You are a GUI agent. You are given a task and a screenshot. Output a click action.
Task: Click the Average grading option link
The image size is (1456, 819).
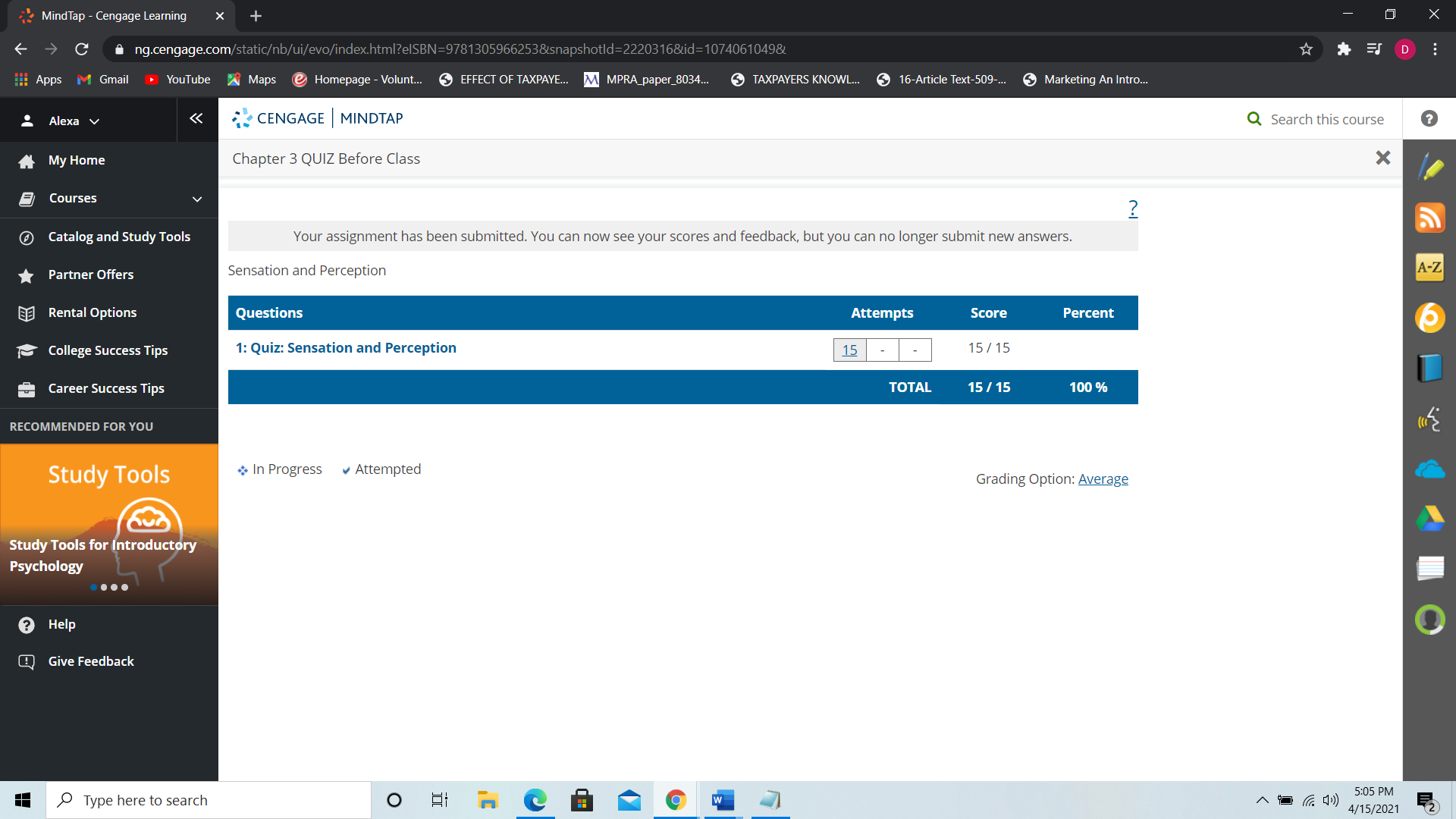click(1103, 479)
